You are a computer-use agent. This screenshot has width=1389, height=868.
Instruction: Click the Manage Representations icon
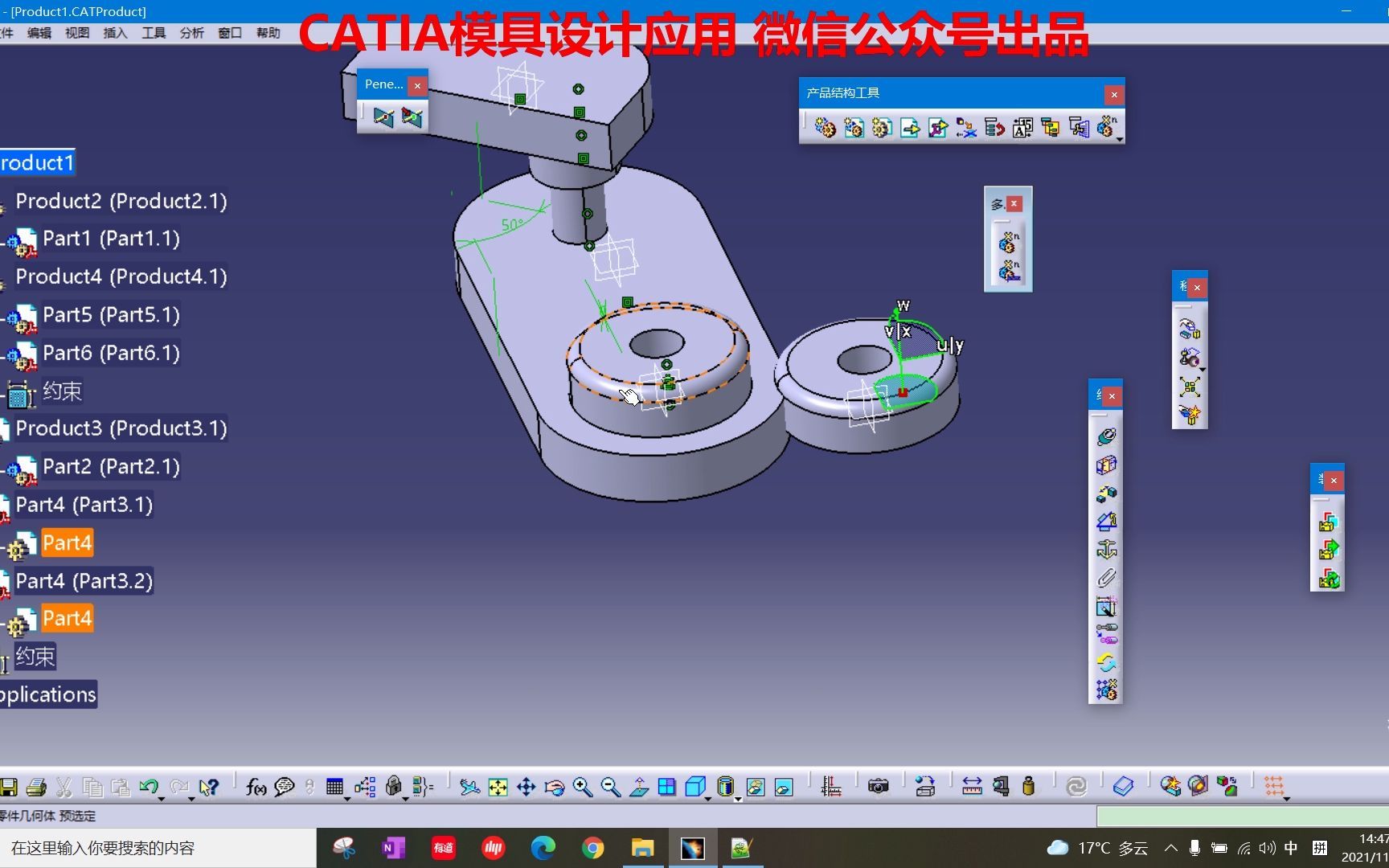coord(1079,128)
